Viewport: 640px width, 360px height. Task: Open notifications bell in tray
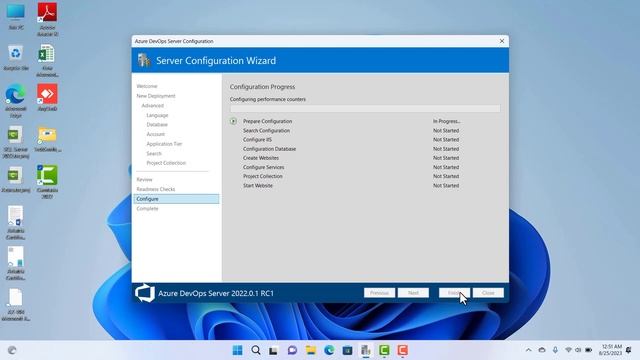click(x=629, y=350)
